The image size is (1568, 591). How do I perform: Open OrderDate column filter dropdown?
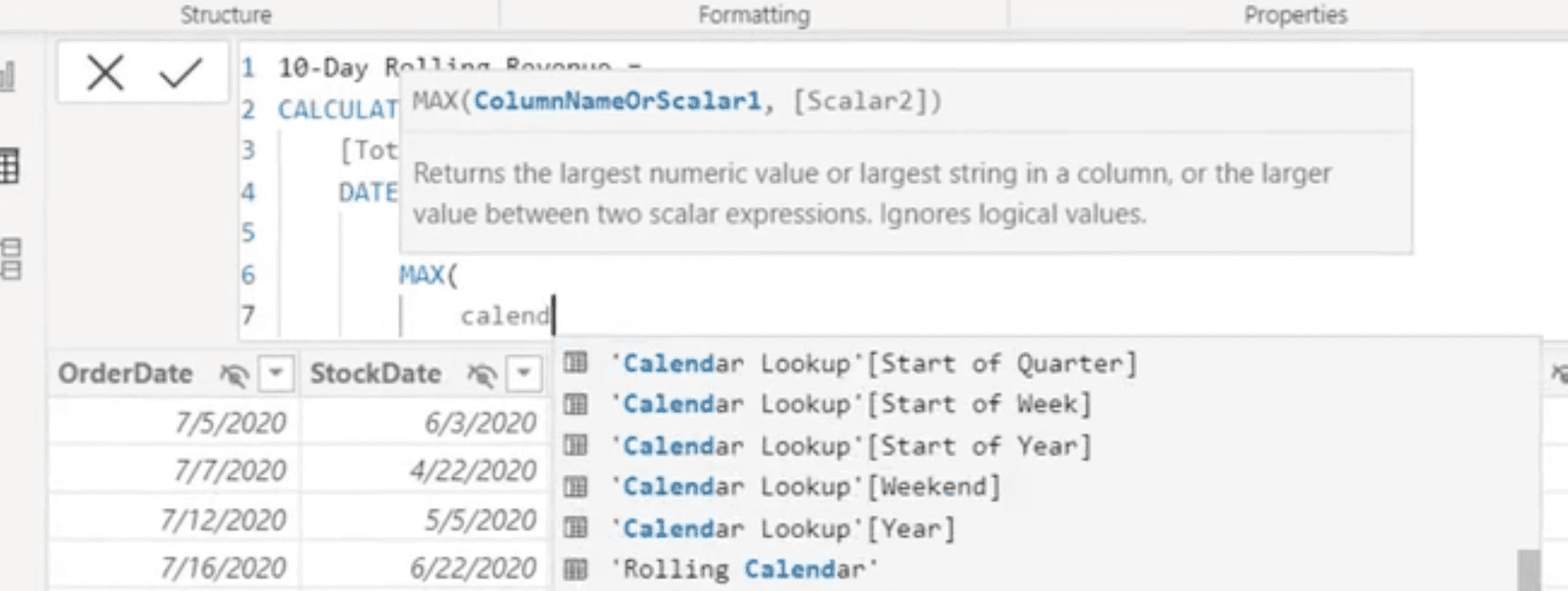coord(277,373)
